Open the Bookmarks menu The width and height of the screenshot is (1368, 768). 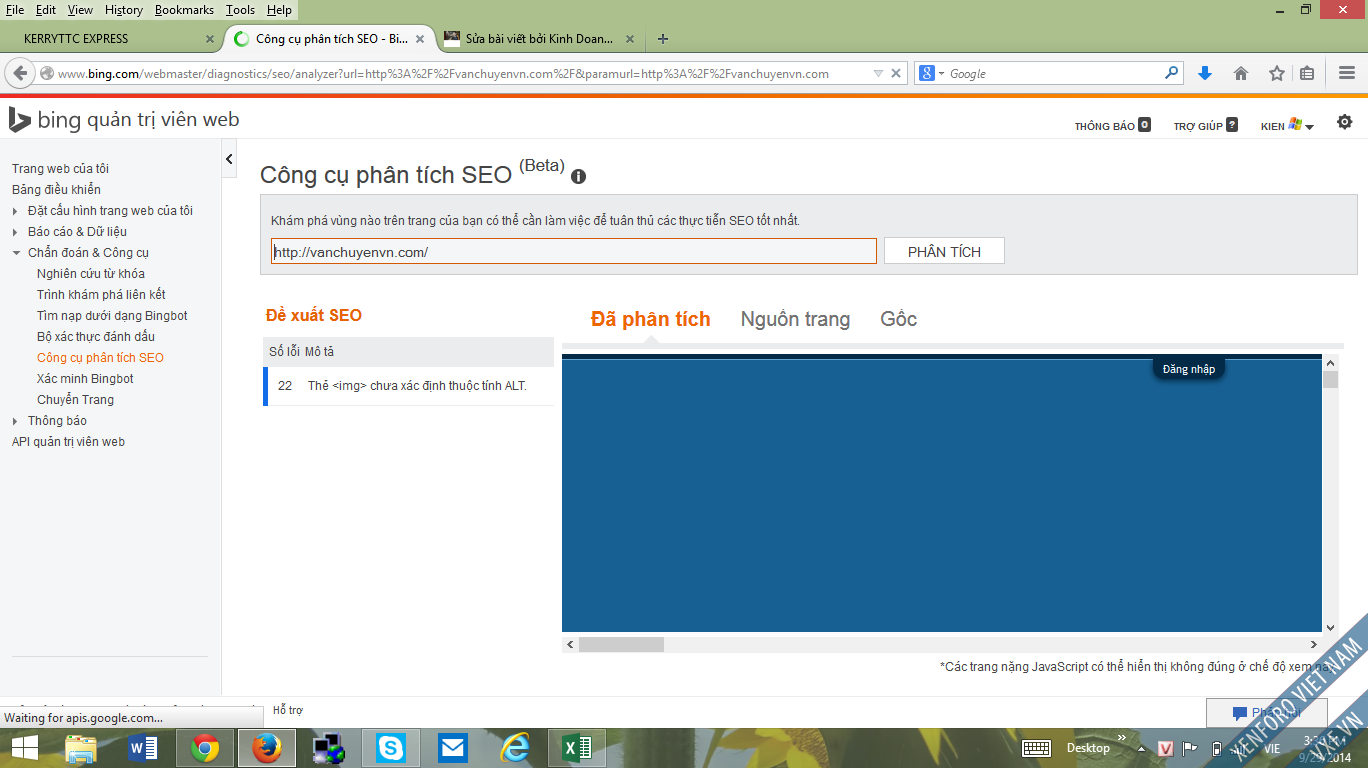coord(184,10)
